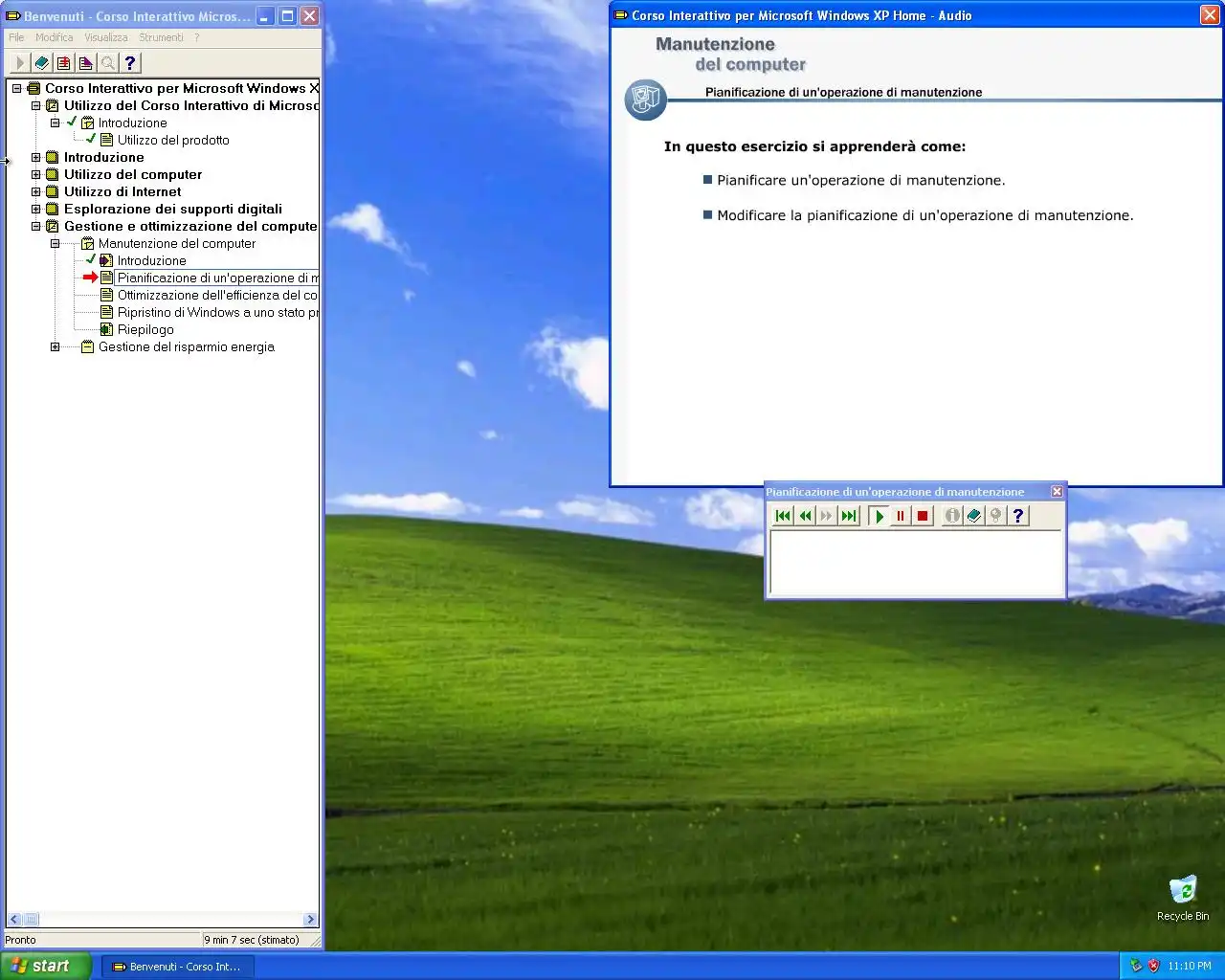1225x980 pixels.
Task: Open help question mark in Benvenuti toolbar
Action: coord(130,63)
